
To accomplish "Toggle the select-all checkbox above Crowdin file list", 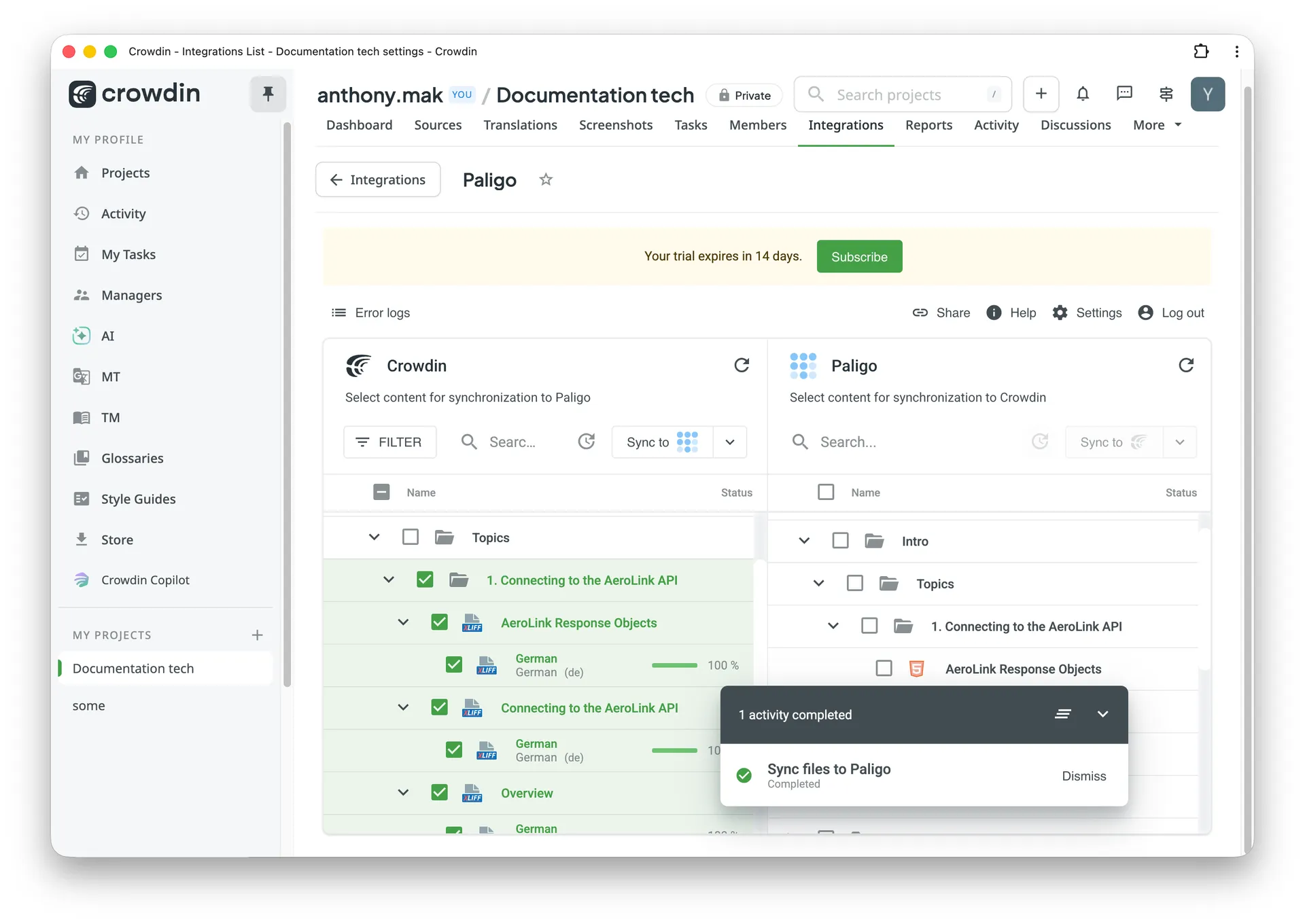I will [381, 492].
